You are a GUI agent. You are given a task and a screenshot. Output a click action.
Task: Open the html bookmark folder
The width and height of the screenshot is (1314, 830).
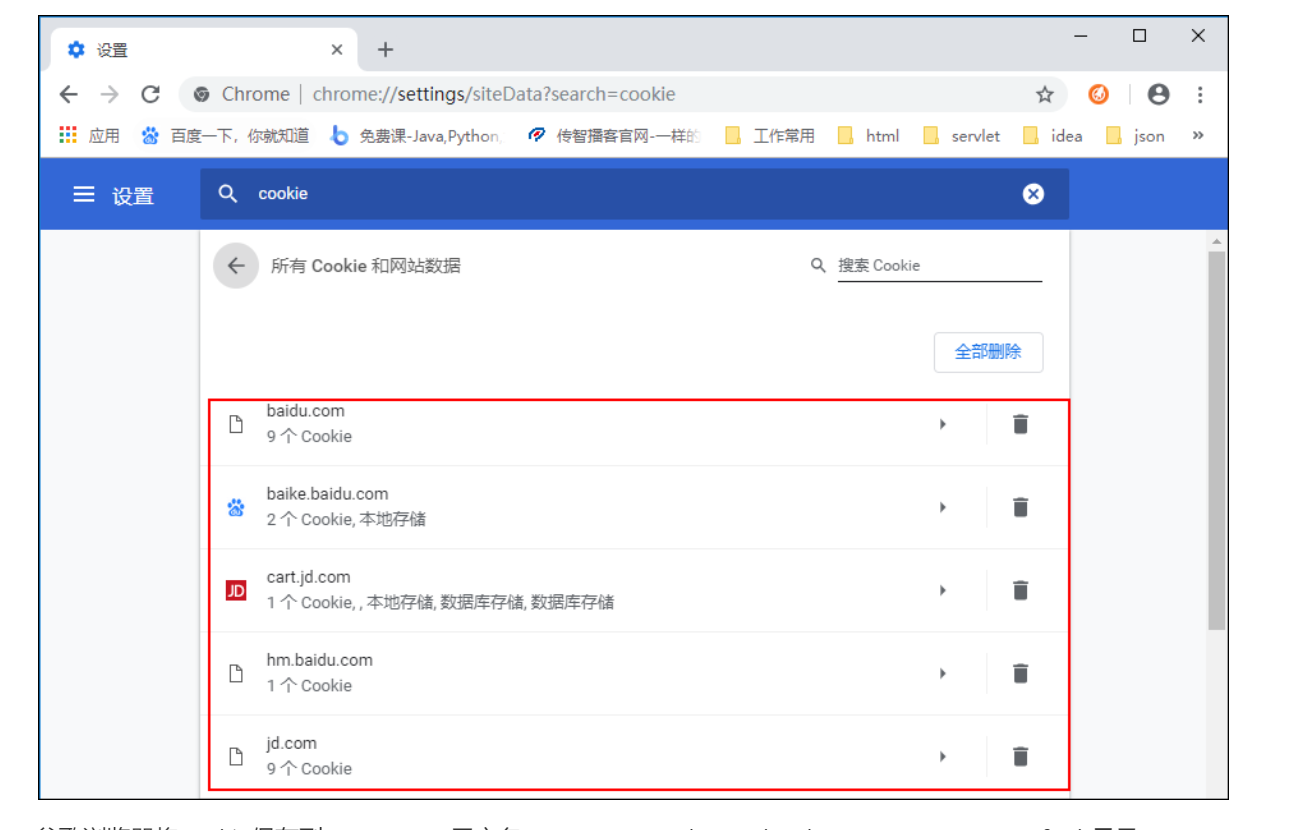[x=869, y=135]
